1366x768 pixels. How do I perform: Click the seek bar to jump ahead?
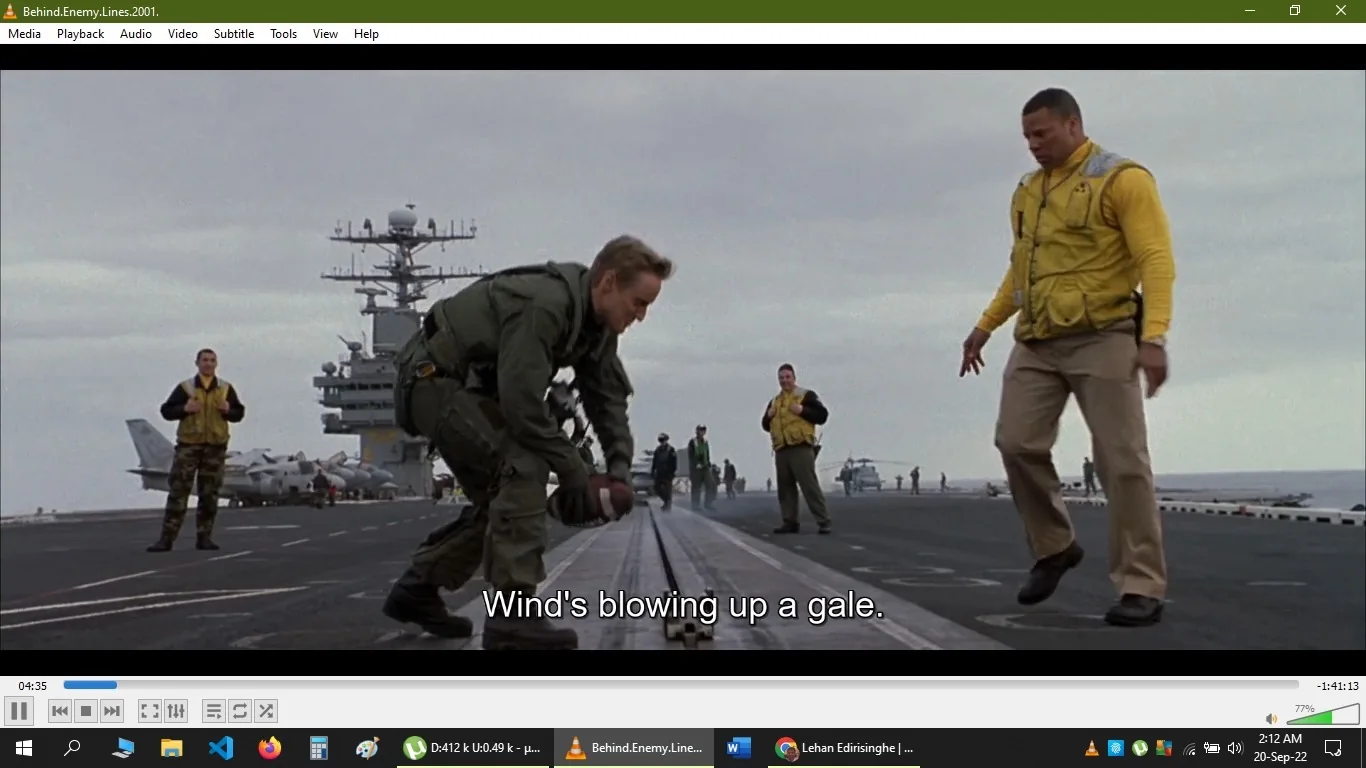tap(681, 685)
